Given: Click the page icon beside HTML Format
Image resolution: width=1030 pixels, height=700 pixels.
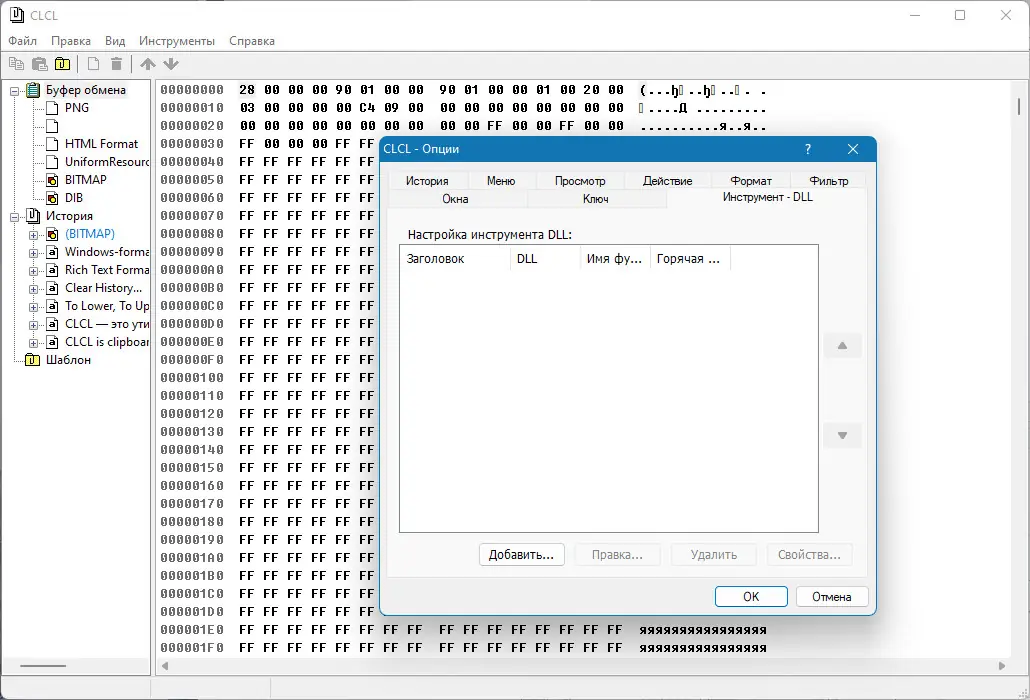Looking at the screenshot, I should pos(53,144).
